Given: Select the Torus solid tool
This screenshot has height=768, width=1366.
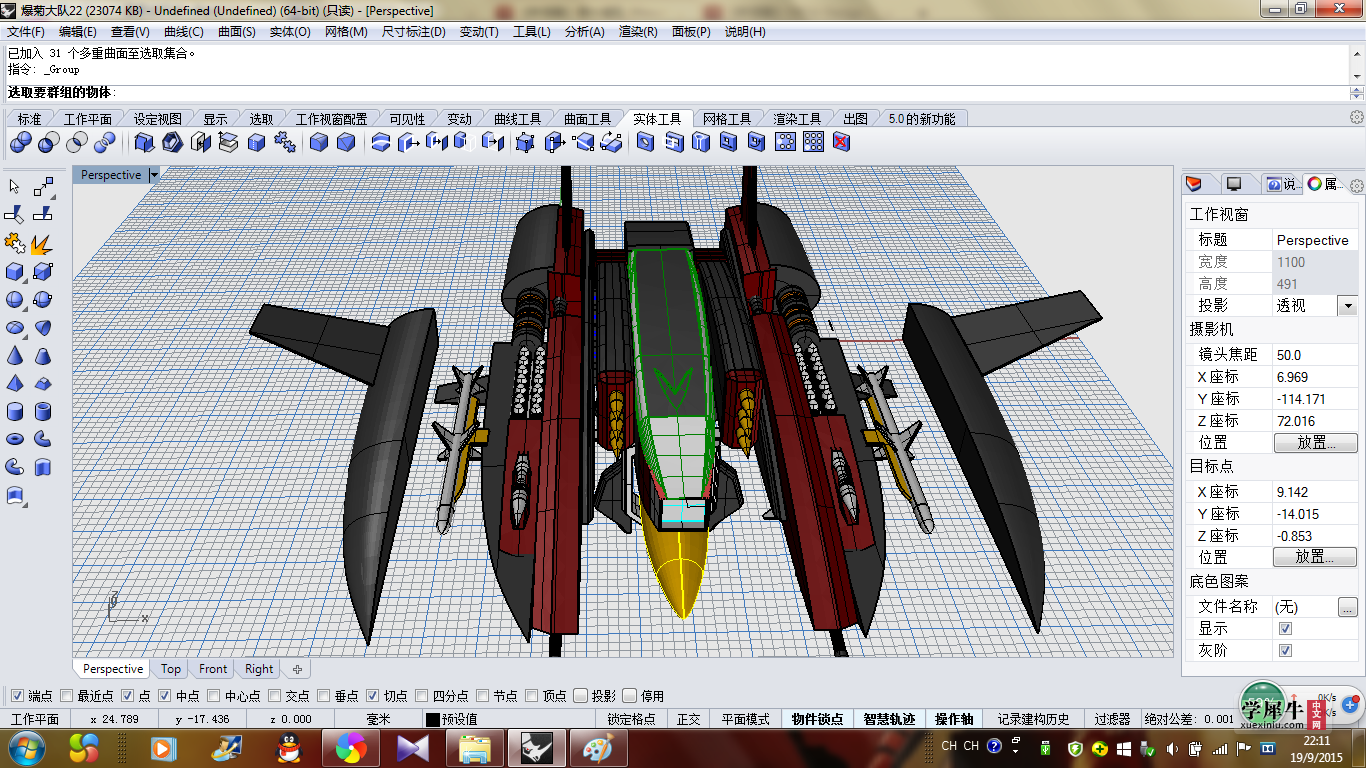Looking at the screenshot, I should [x=14, y=439].
